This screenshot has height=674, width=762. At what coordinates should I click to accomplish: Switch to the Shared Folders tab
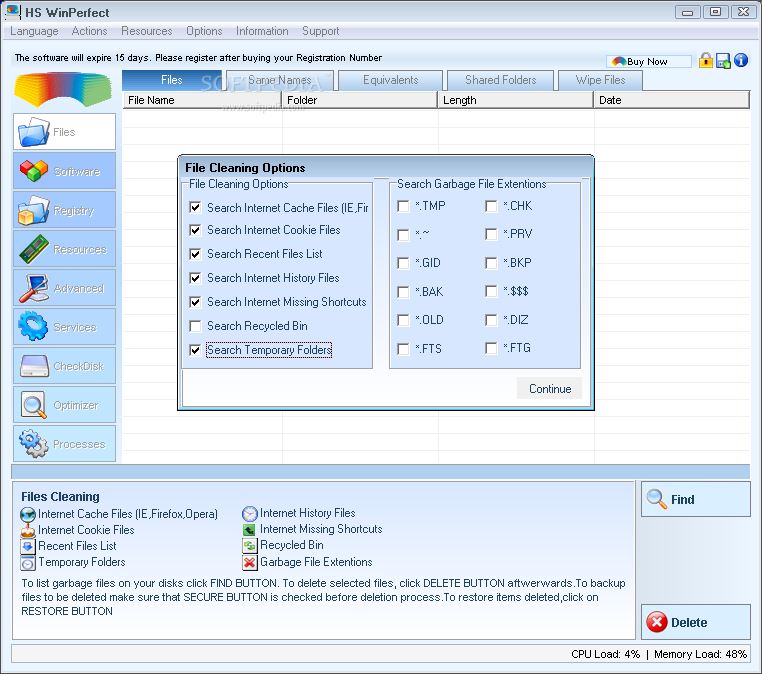501,80
